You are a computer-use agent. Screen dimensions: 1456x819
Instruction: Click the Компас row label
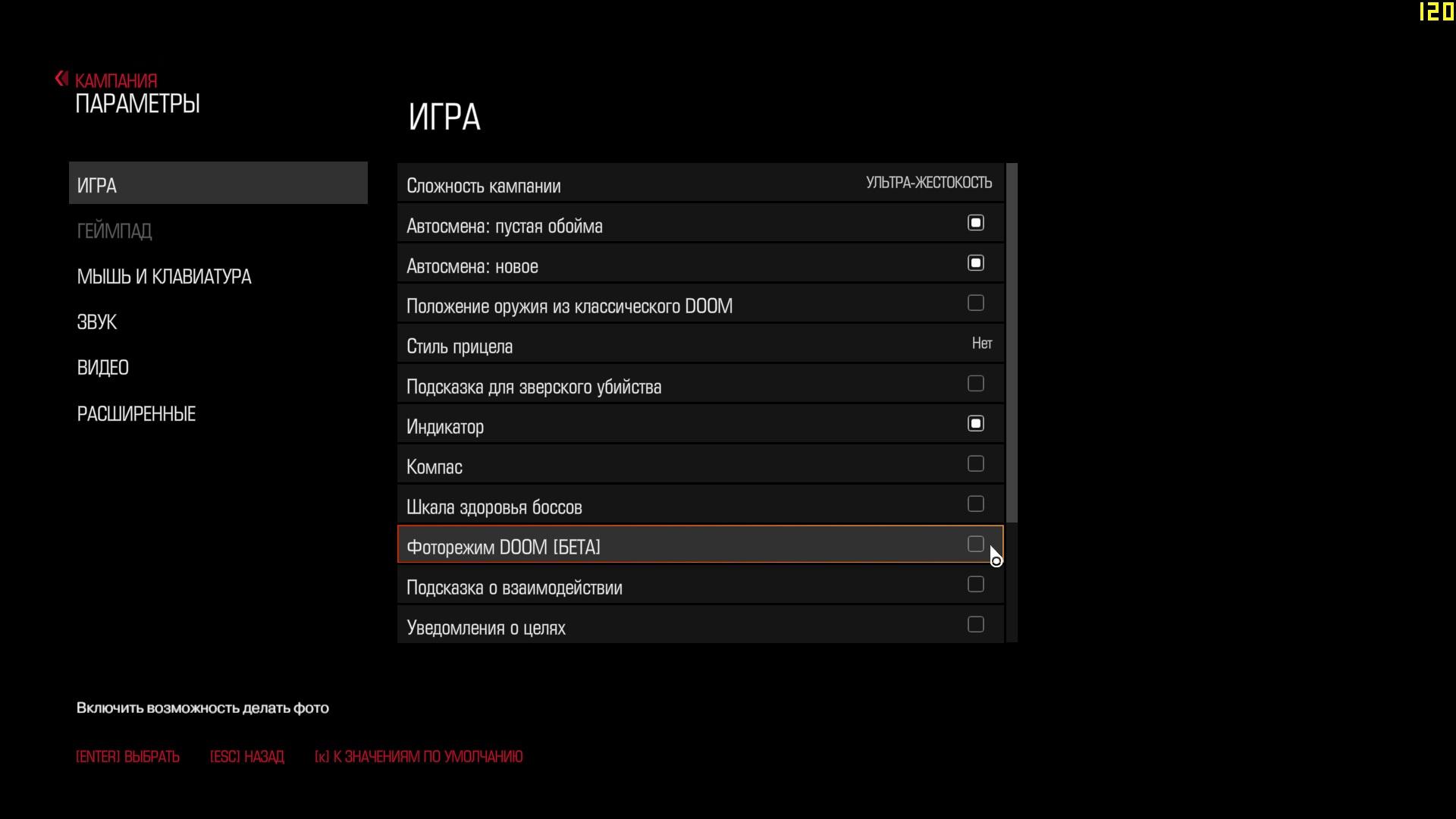(x=435, y=467)
